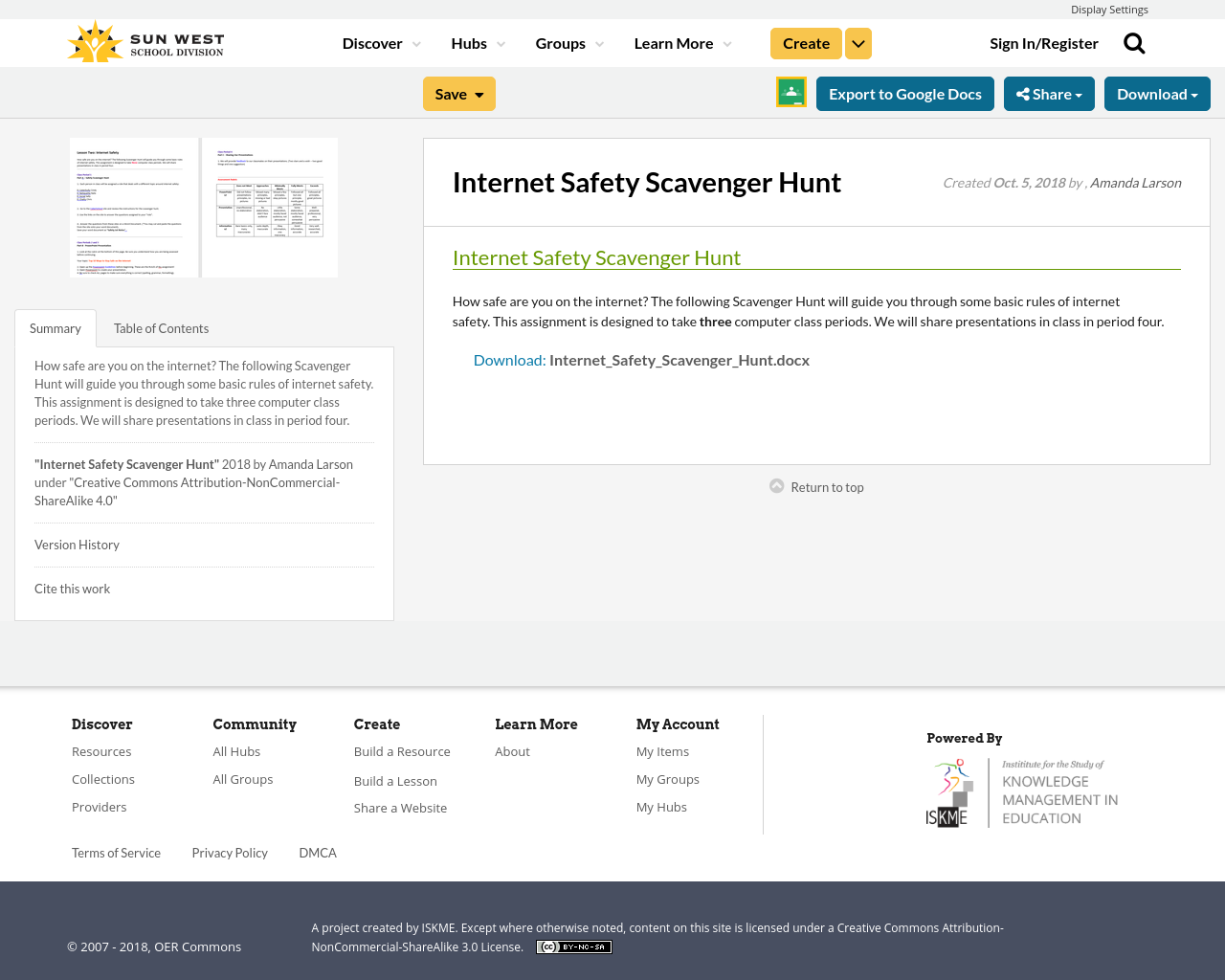Click the Return to top arrow icon

tap(777, 486)
